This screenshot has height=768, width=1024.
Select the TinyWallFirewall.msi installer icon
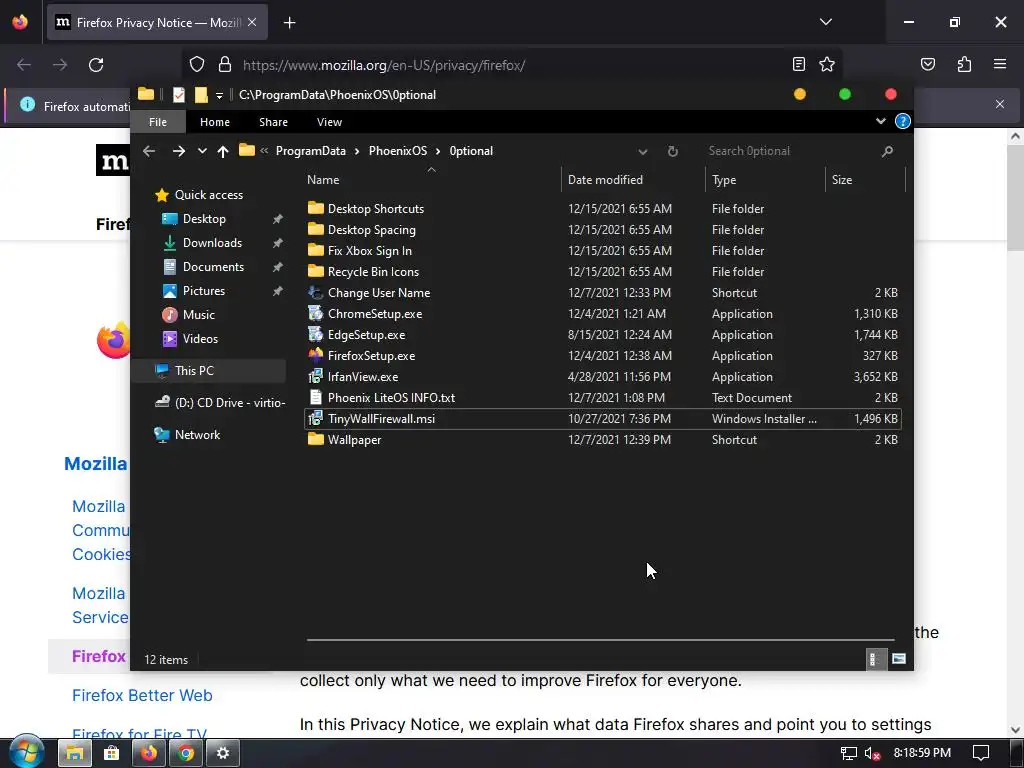(x=315, y=419)
